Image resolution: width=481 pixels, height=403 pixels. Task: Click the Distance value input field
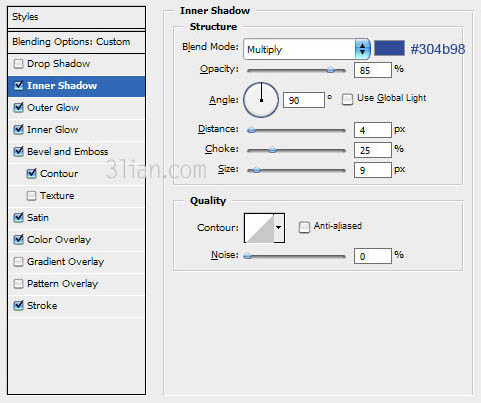(373, 130)
